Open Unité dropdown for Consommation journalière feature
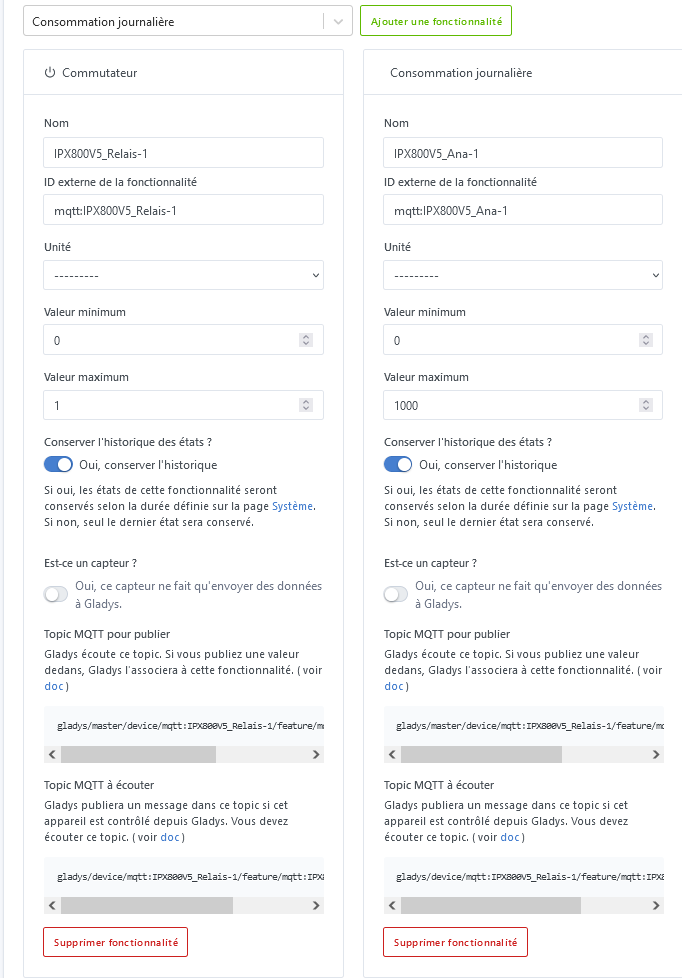Image resolution: width=682 pixels, height=978 pixels. [x=523, y=275]
